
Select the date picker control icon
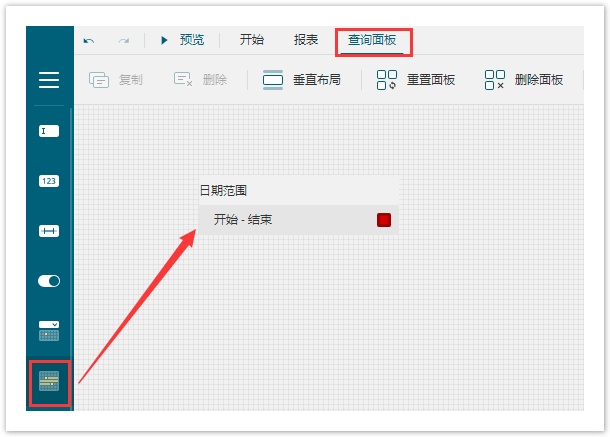pyautogui.click(x=49, y=331)
